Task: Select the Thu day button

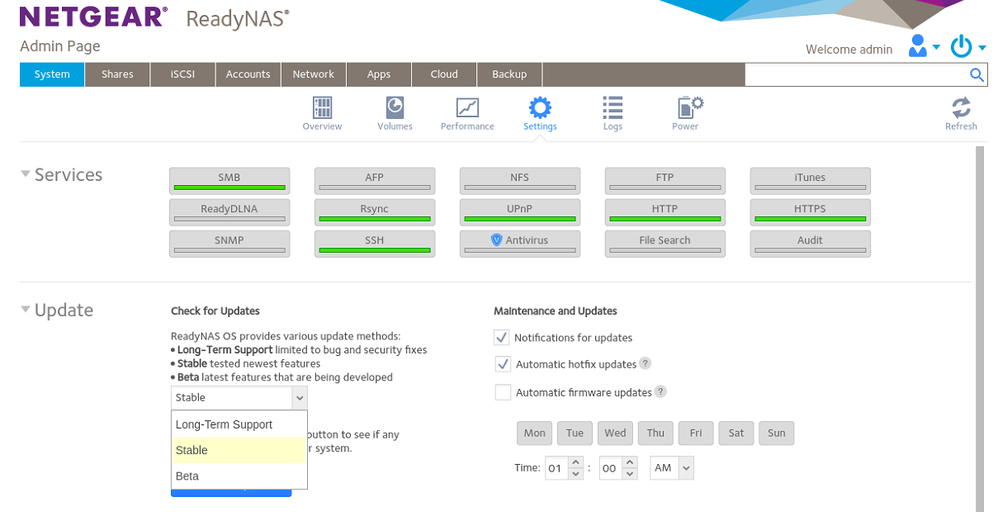Action: coord(656,433)
